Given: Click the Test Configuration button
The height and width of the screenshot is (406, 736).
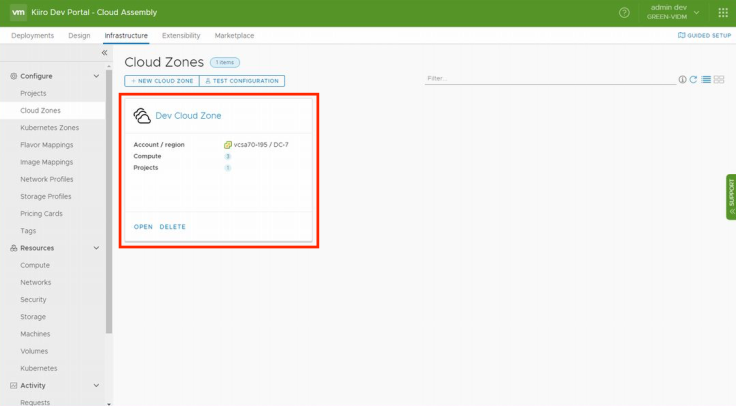Looking at the screenshot, I should click(x=242, y=81).
